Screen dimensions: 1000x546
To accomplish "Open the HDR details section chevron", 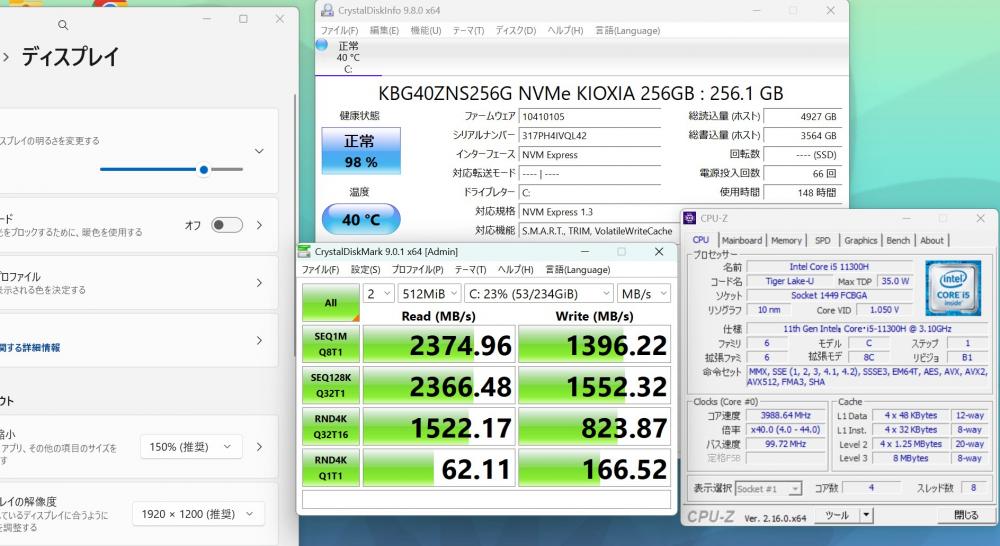I will coord(259,341).
